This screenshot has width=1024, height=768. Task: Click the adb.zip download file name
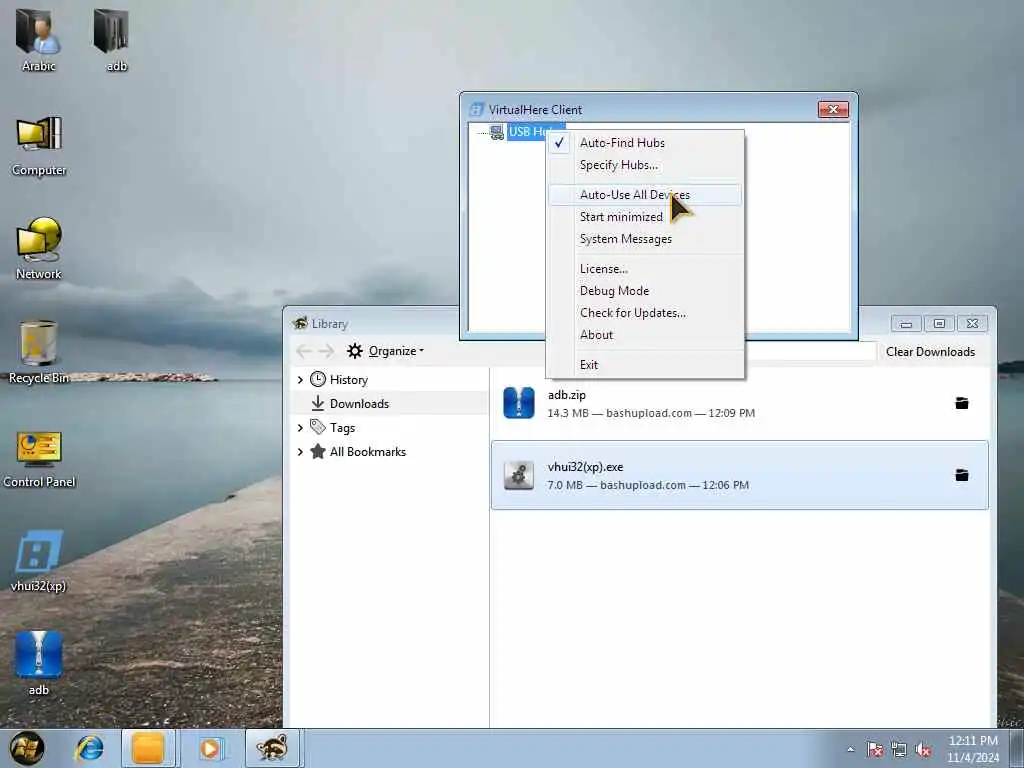(x=566, y=395)
